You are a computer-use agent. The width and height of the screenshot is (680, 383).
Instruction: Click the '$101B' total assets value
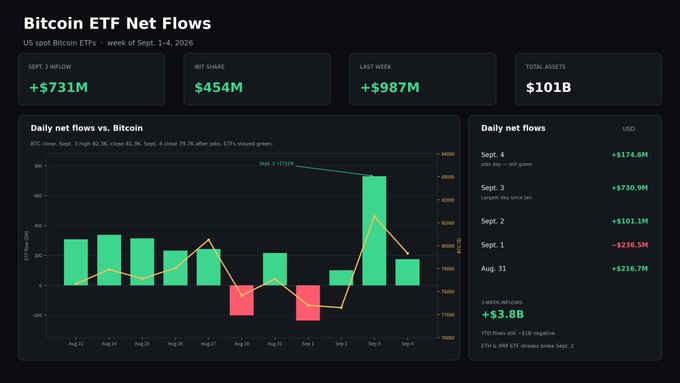pyautogui.click(x=549, y=88)
